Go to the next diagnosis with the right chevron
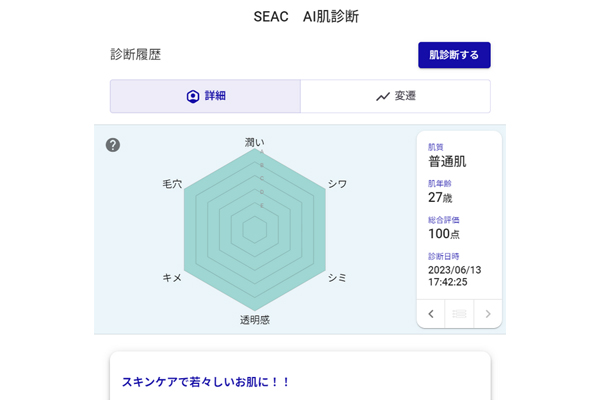 (x=488, y=314)
